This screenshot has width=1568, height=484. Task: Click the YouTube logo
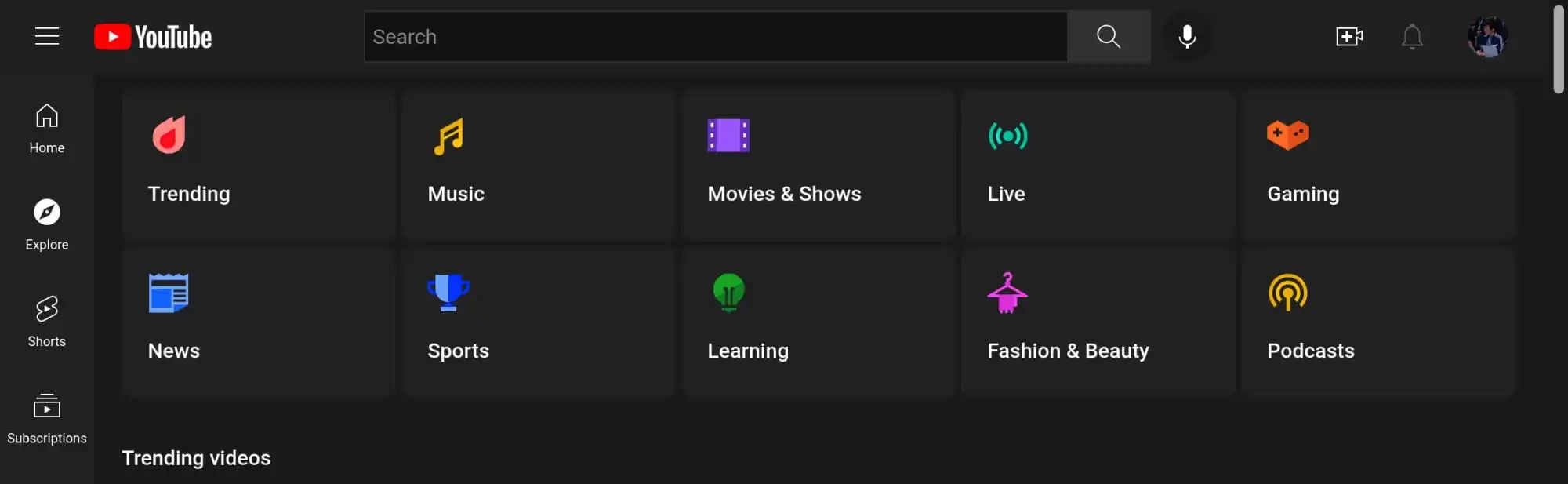point(154,37)
